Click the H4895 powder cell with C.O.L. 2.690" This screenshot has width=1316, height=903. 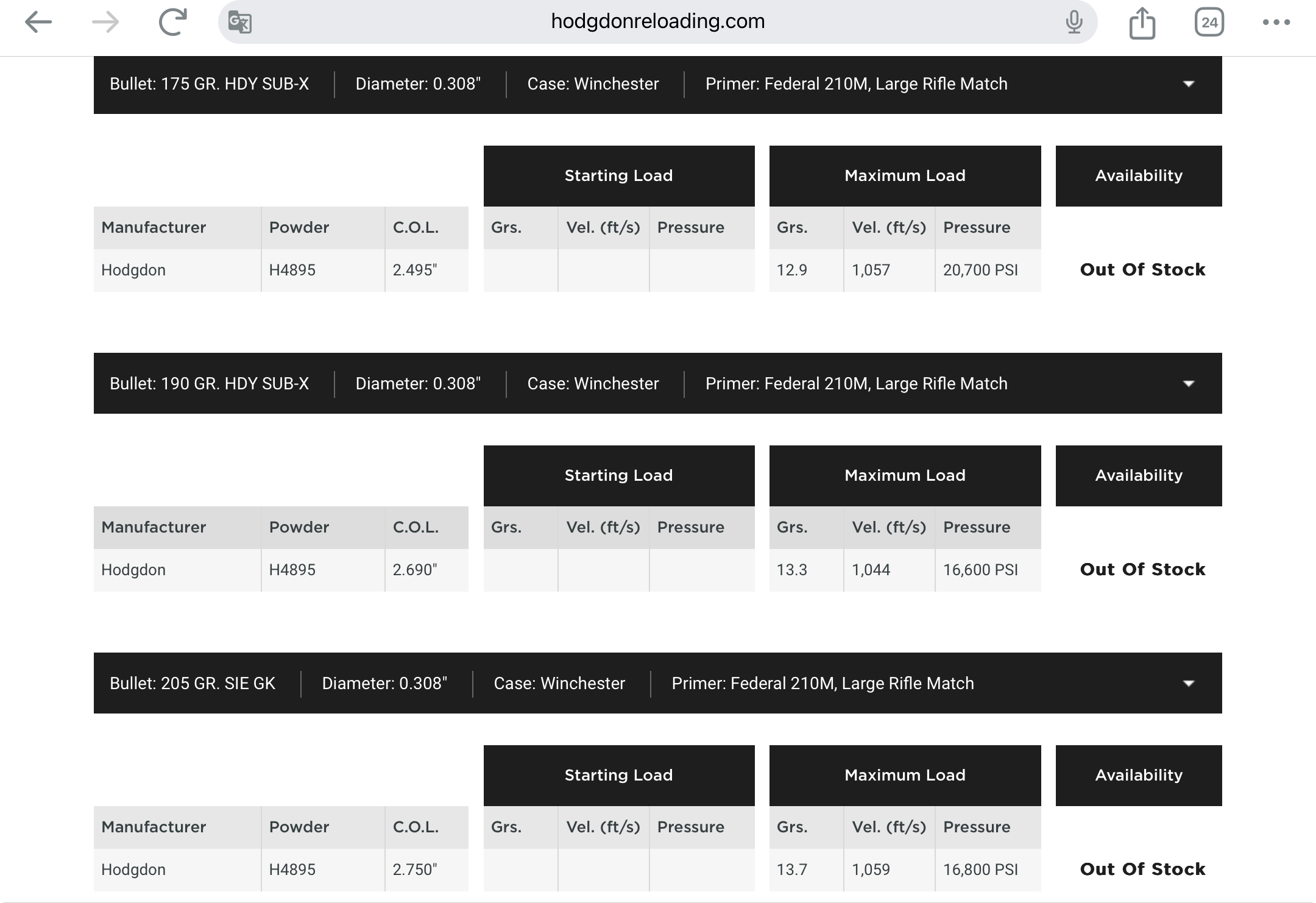tap(292, 570)
